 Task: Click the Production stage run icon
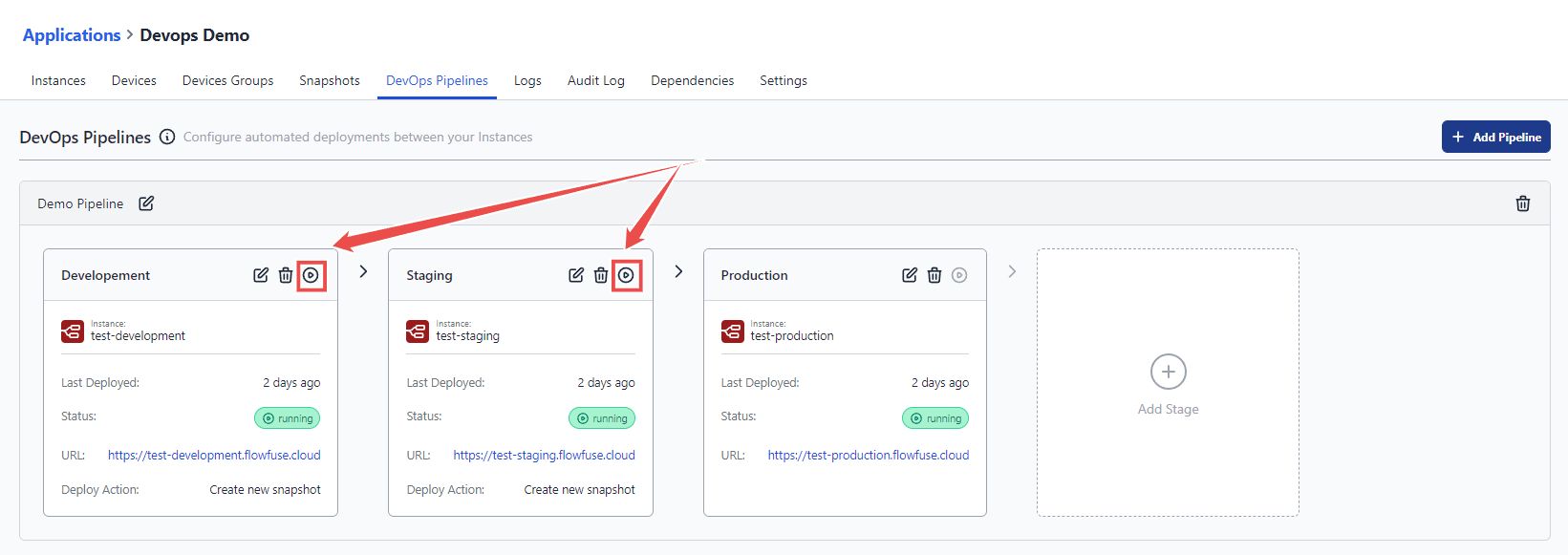(x=959, y=275)
